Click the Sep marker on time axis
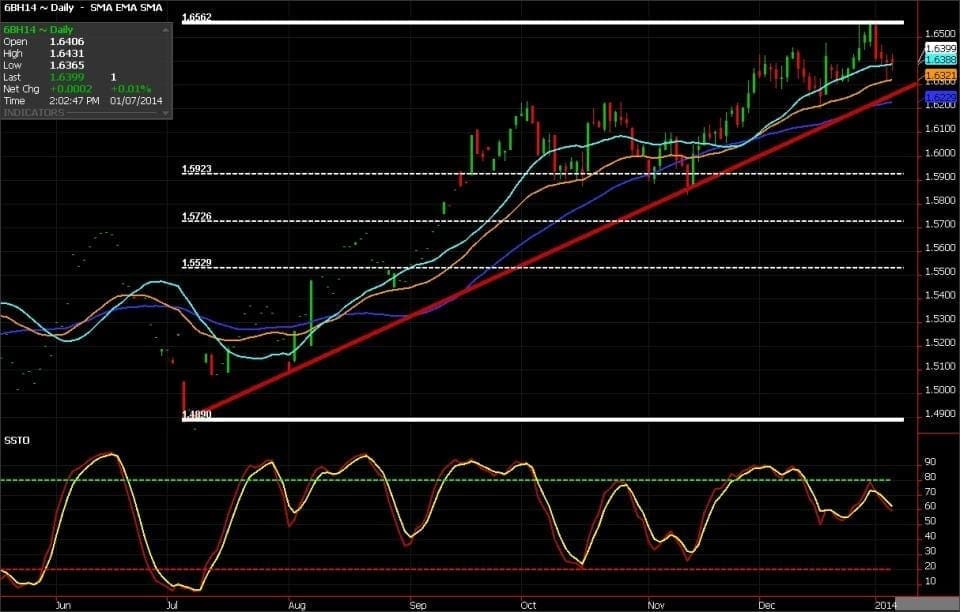Viewport: 960px width, 612px height. coord(418,605)
